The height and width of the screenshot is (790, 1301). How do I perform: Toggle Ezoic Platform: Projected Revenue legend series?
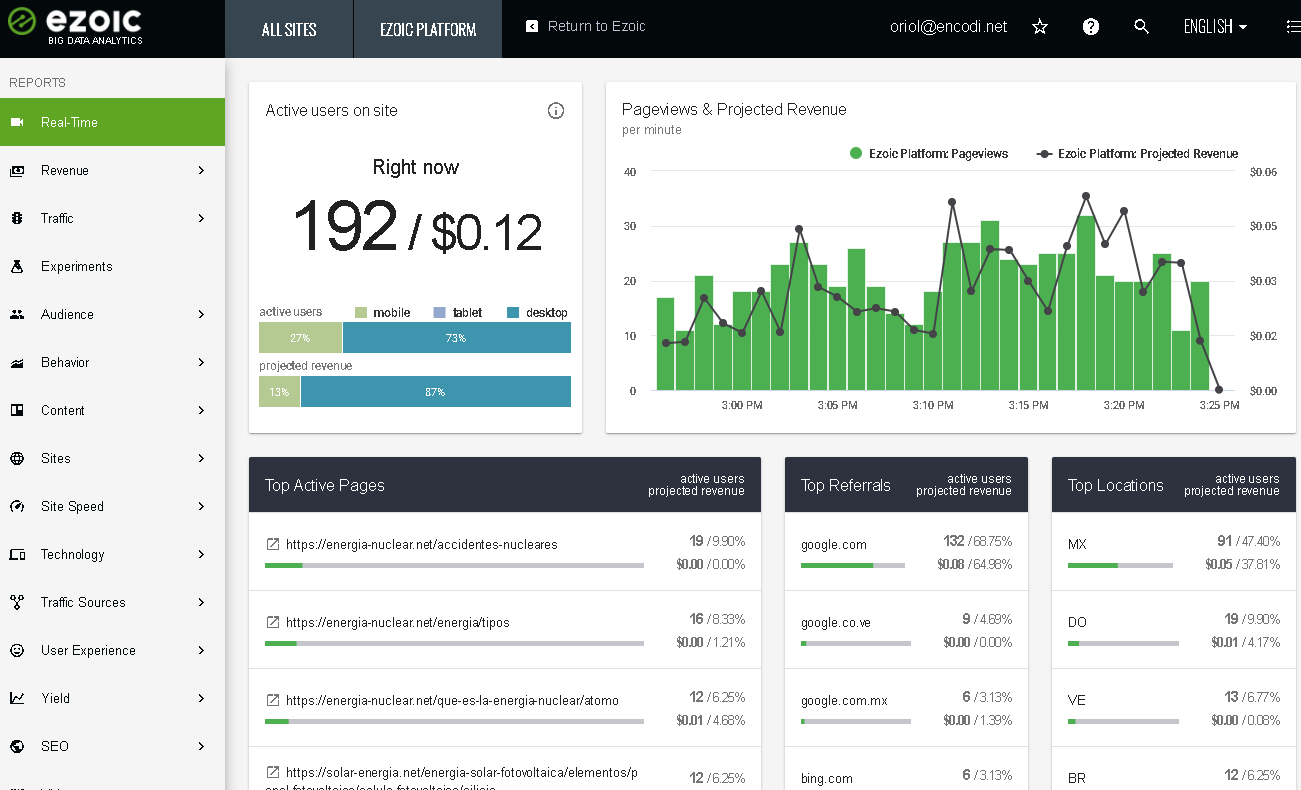click(1137, 154)
